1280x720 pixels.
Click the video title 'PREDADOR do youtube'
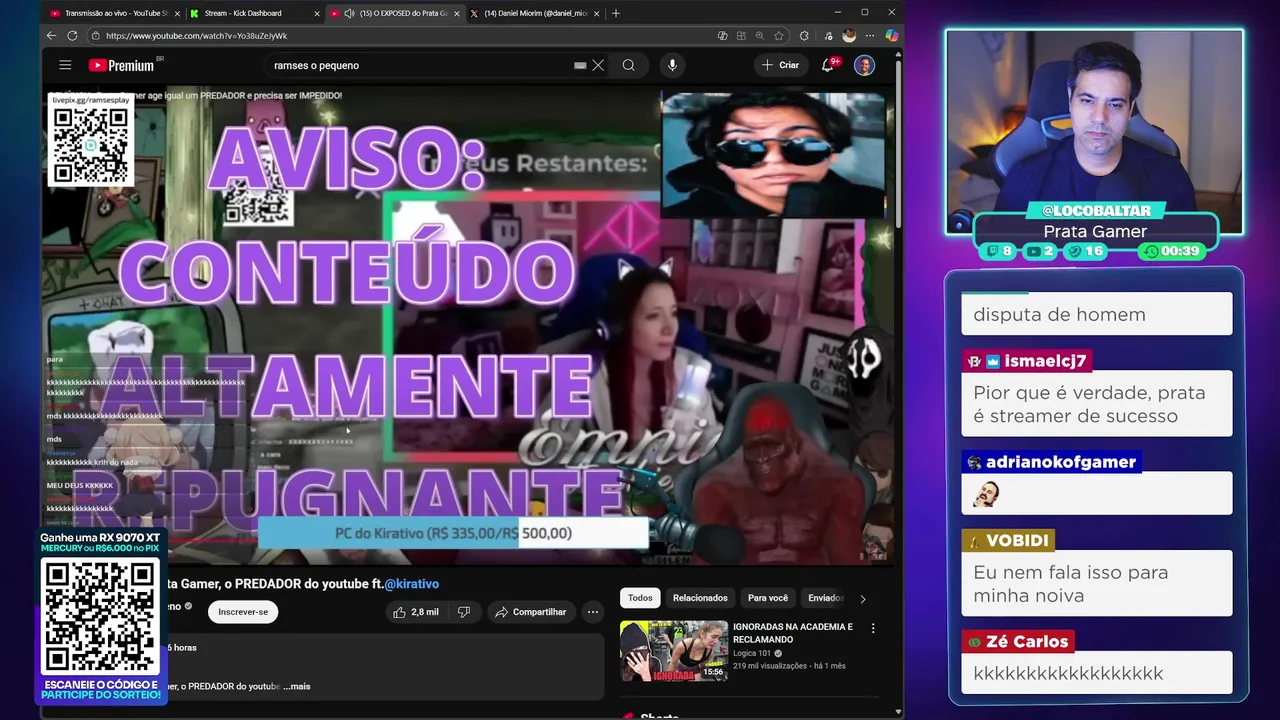[302, 584]
